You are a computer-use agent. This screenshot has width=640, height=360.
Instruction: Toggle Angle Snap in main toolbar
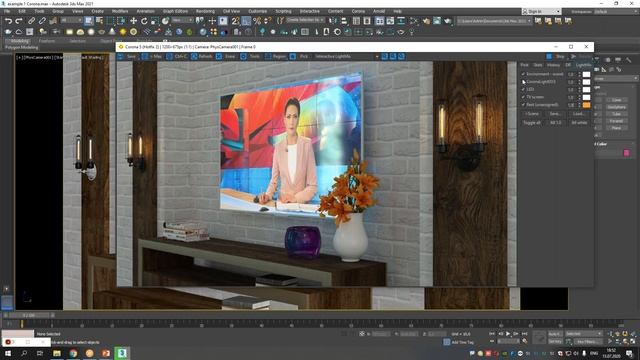coord(246,21)
